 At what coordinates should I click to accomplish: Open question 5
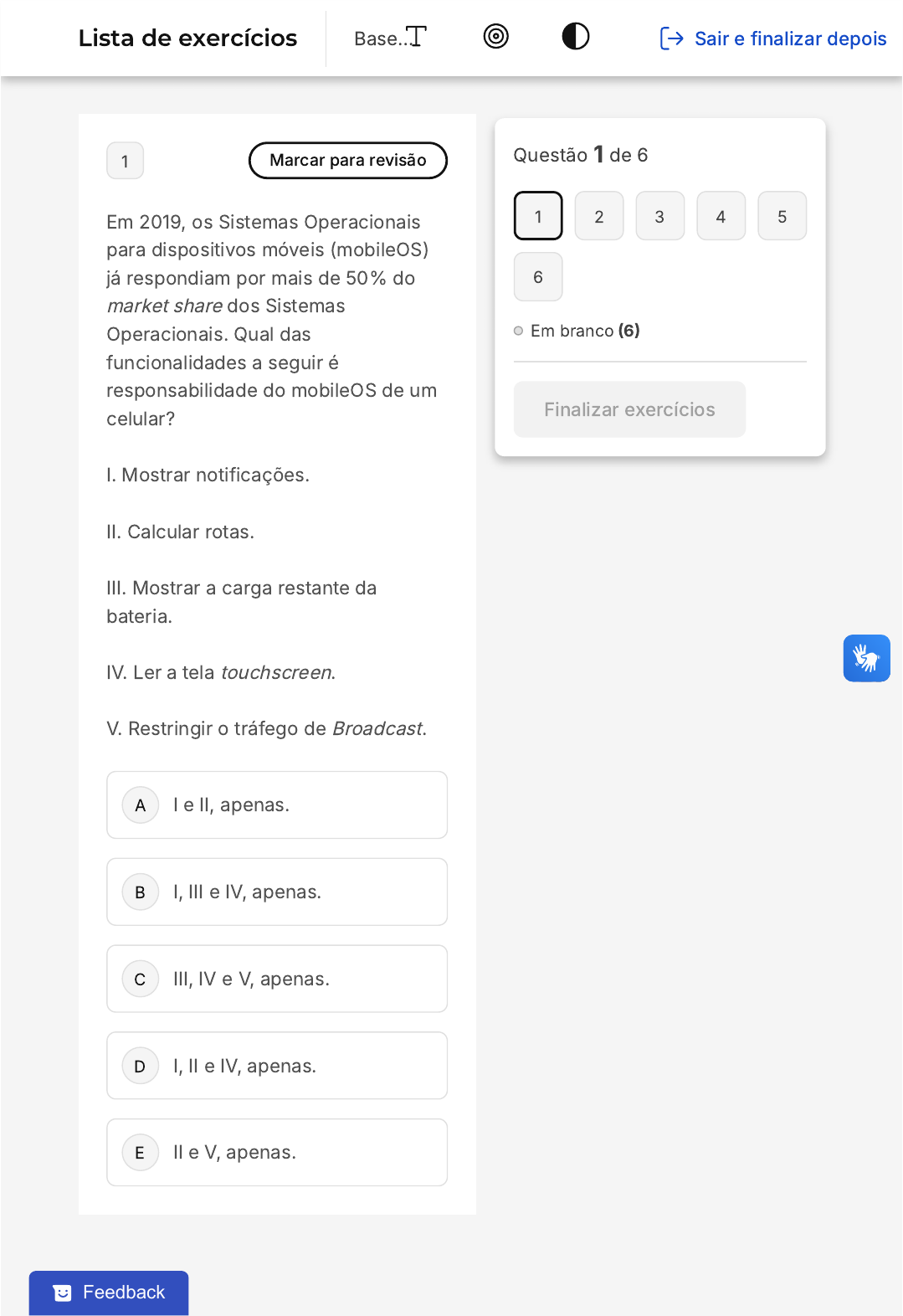point(782,216)
